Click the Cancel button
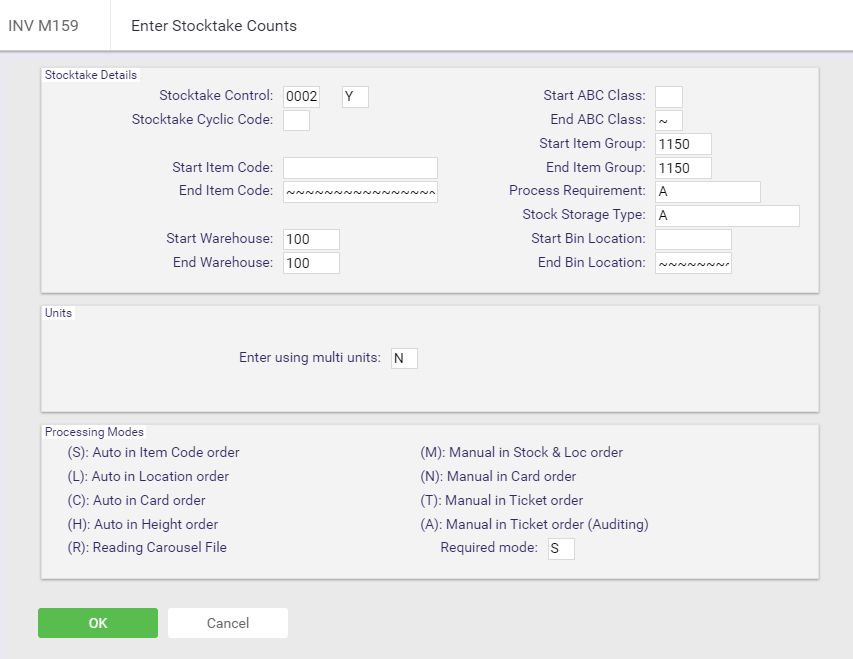The width and height of the screenshot is (853, 659). pyautogui.click(x=227, y=623)
